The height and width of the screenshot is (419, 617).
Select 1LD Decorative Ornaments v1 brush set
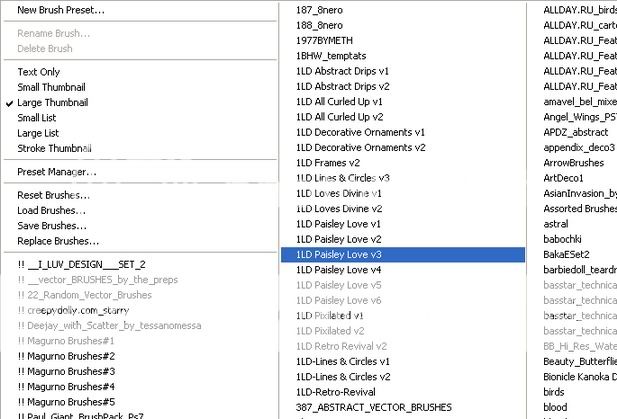[361, 132]
